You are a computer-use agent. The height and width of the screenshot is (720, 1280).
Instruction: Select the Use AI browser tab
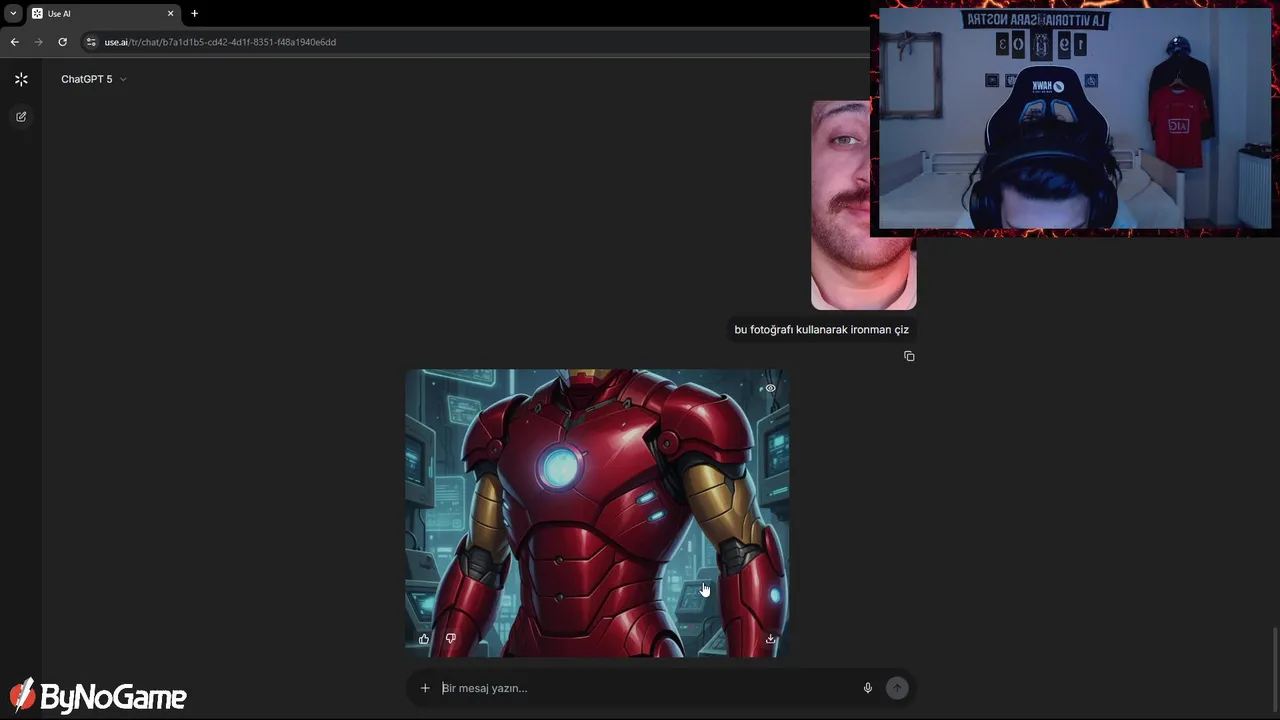pyautogui.click(x=102, y=14)
